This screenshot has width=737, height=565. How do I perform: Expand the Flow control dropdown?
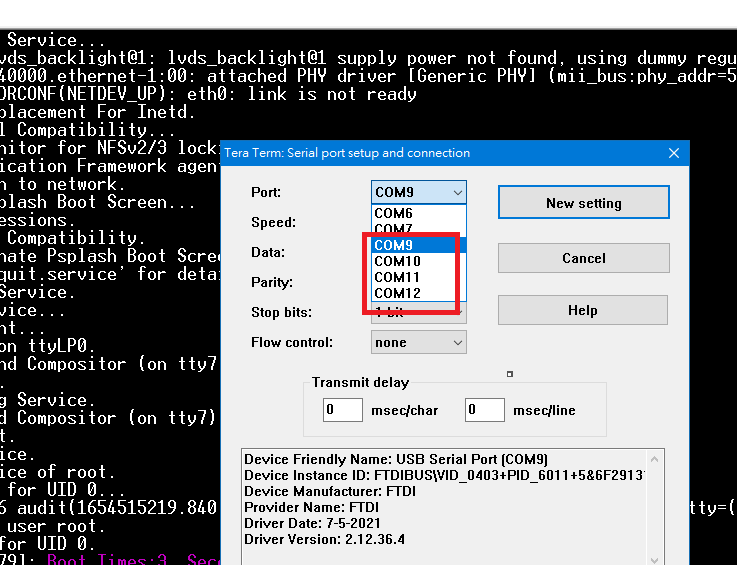tap(457, 342)
